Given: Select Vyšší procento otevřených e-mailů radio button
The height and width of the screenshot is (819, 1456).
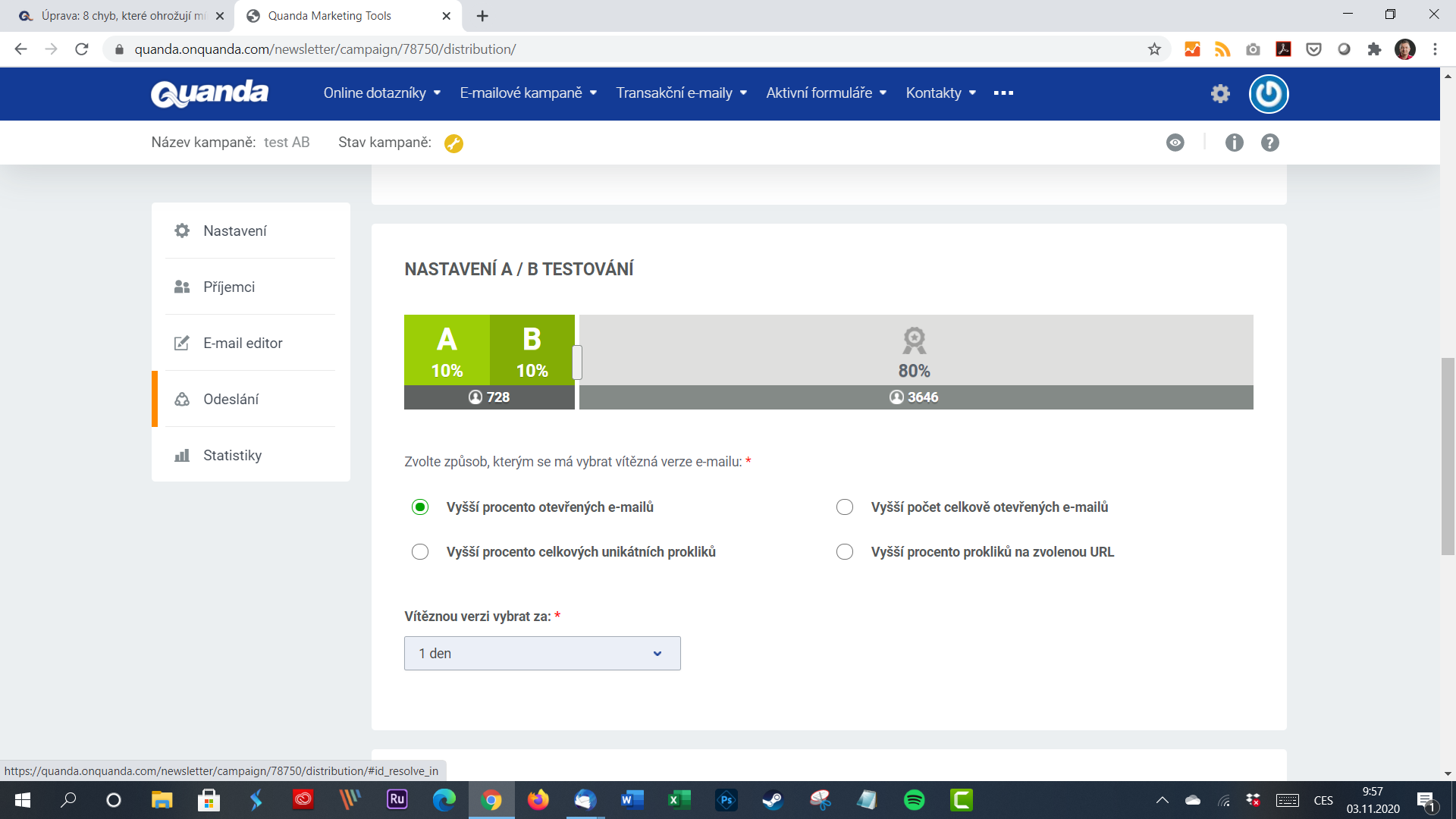Looking at the screenshot, I should coord(420,507).
